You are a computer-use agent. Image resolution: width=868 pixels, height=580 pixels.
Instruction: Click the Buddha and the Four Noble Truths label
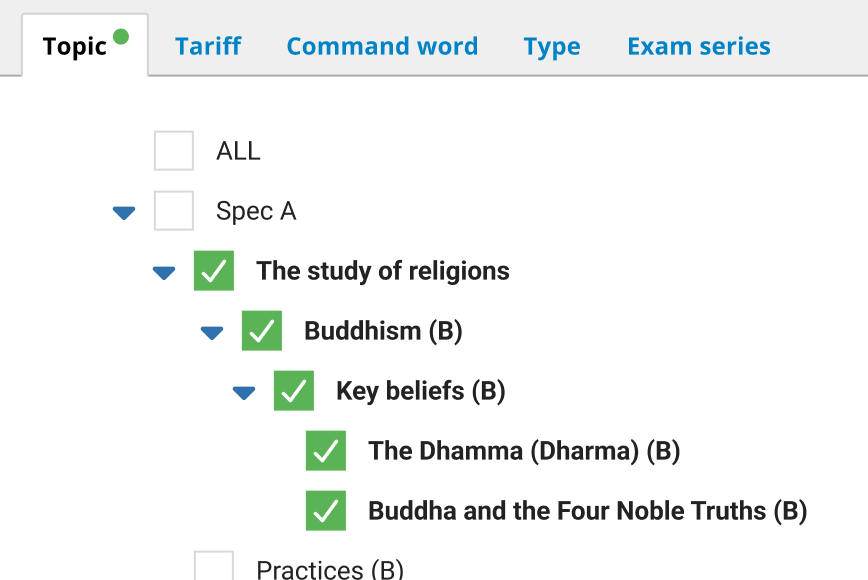[x=587, y=511]
